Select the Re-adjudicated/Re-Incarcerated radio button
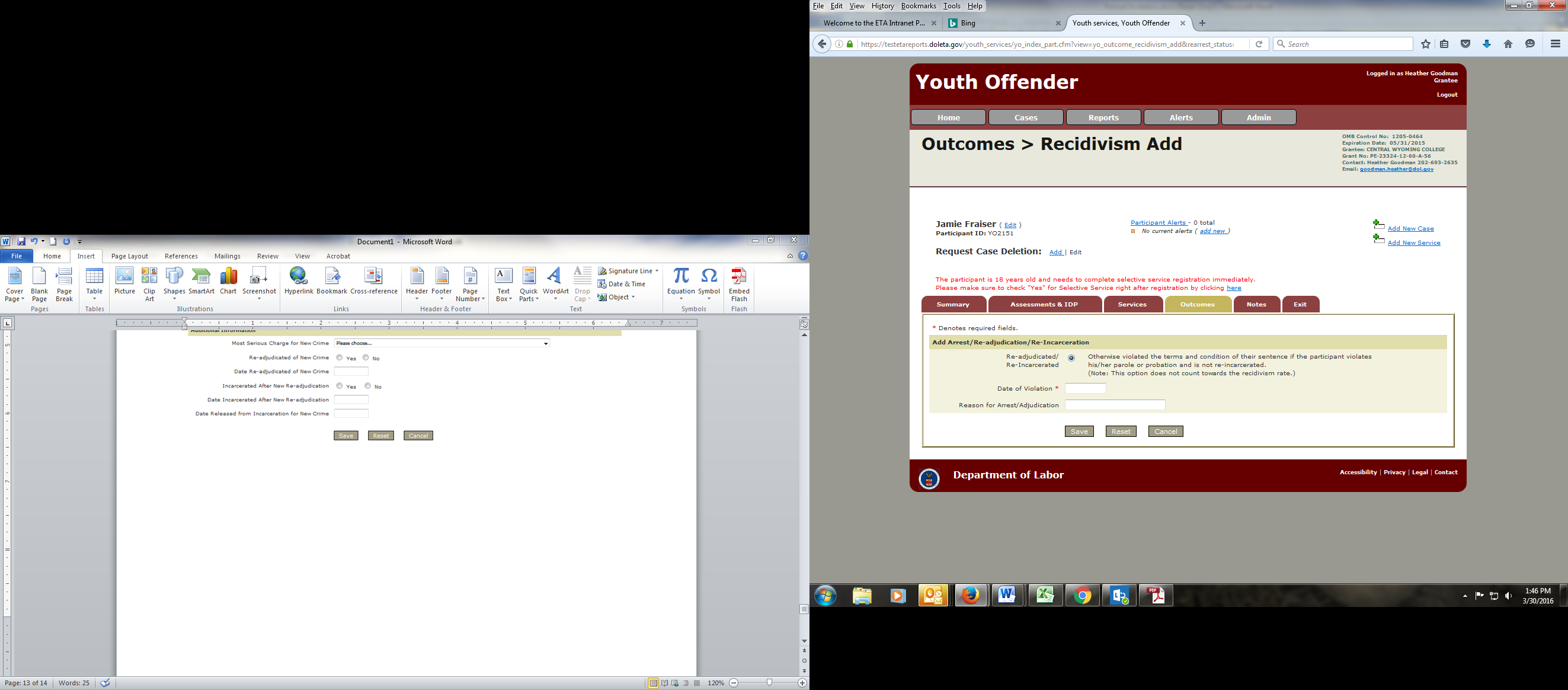 coord(1071,358)
